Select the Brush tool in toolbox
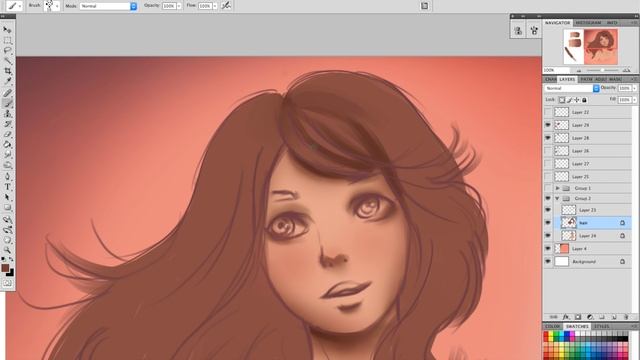 click(x=7, y=103)
